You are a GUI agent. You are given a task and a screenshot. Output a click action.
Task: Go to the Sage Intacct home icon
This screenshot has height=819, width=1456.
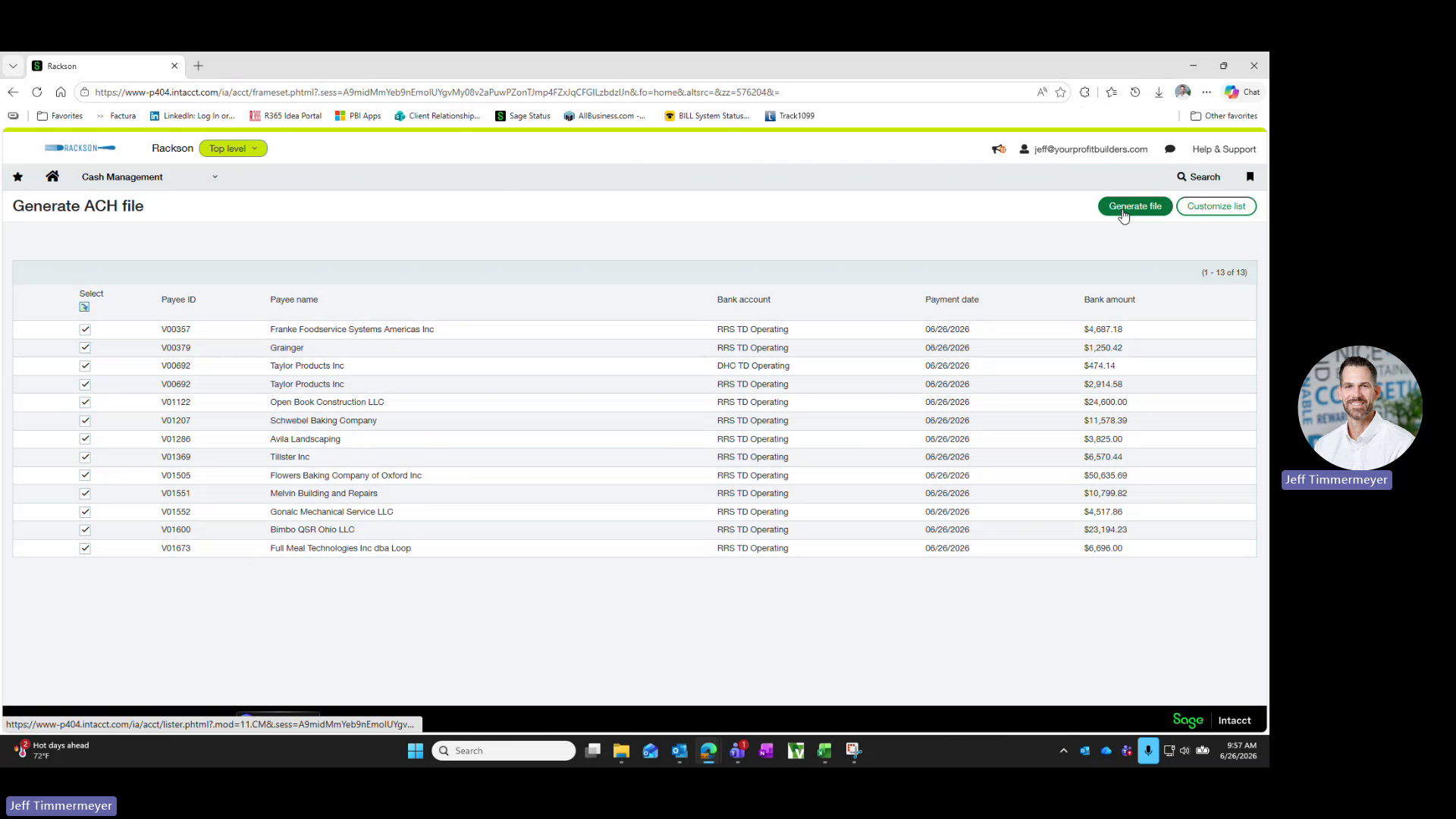(52, 177)
